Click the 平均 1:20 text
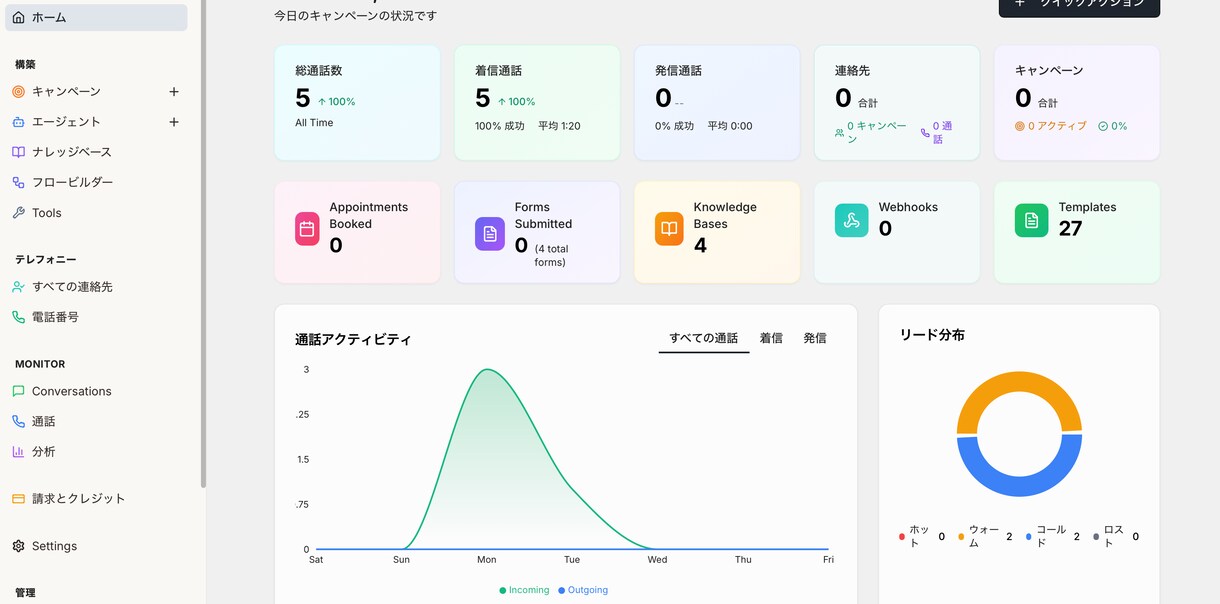 (559, 126)
